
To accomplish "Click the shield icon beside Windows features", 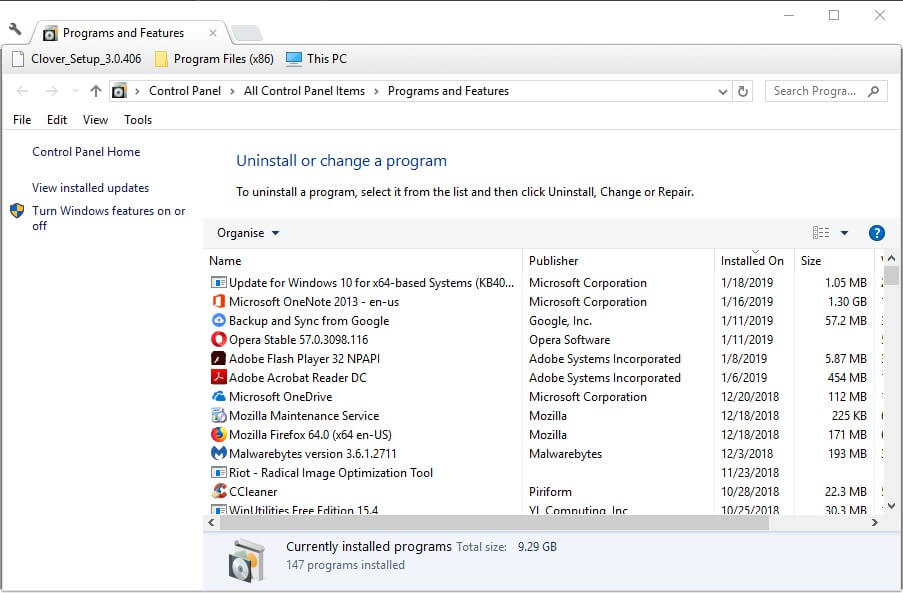I will pos(17,211).
